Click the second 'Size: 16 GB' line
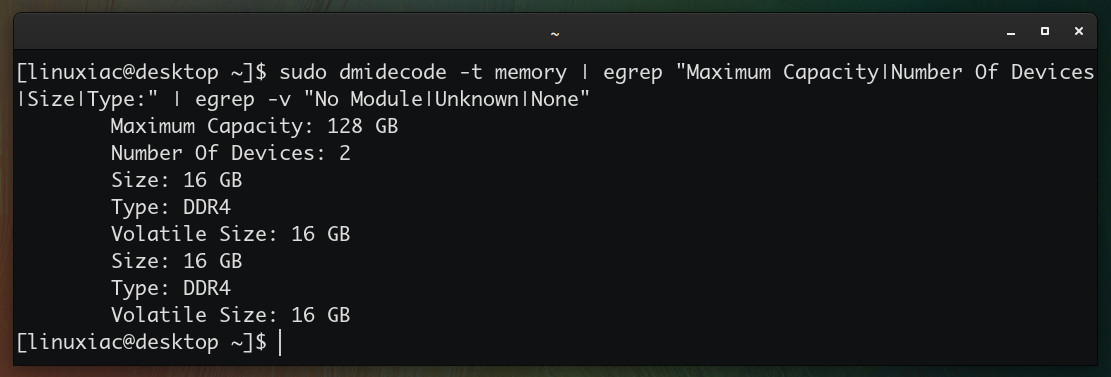The height and width of the screenshot is (377, 1111). point(176,261)
